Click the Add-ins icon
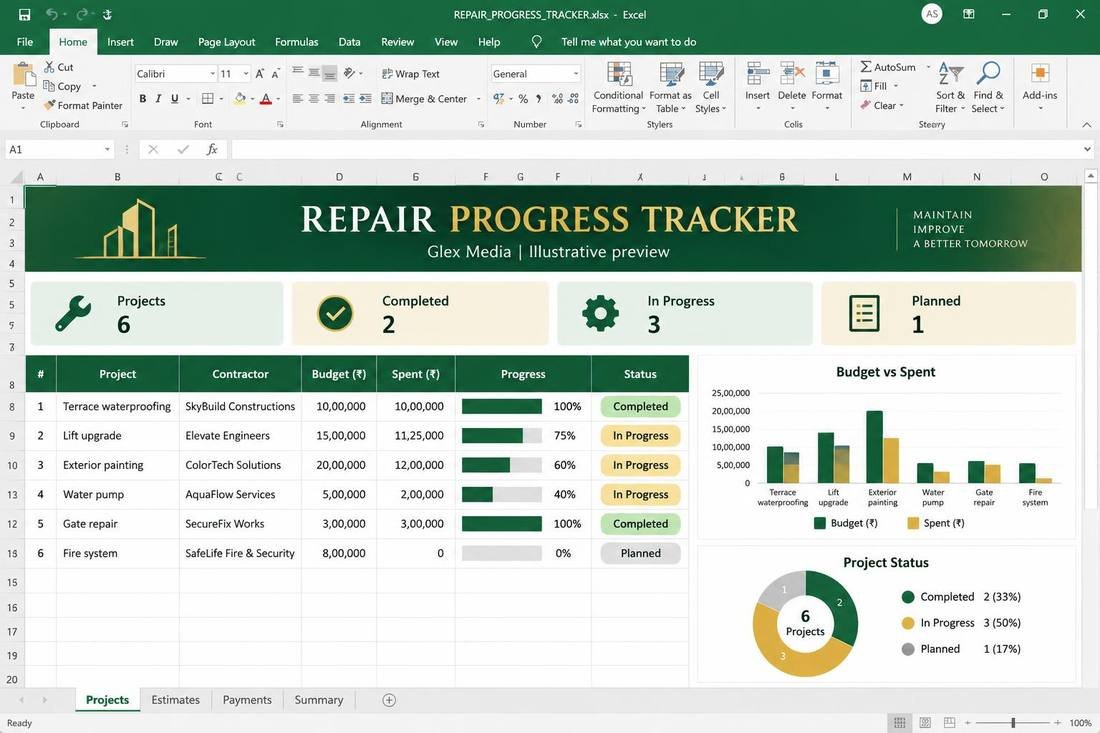Image resolution: width=1100 pixels, height=733 pixels. 1040,74
